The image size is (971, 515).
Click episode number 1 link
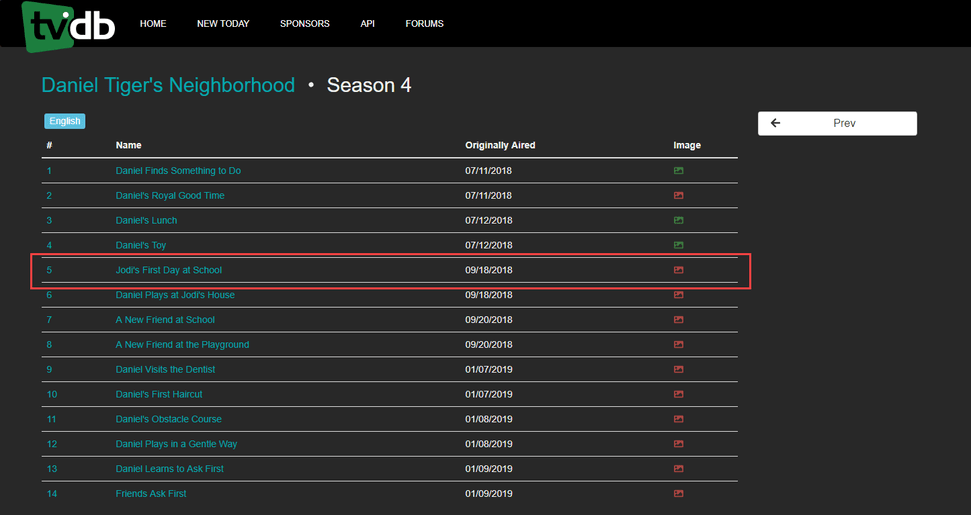point(49,171)
